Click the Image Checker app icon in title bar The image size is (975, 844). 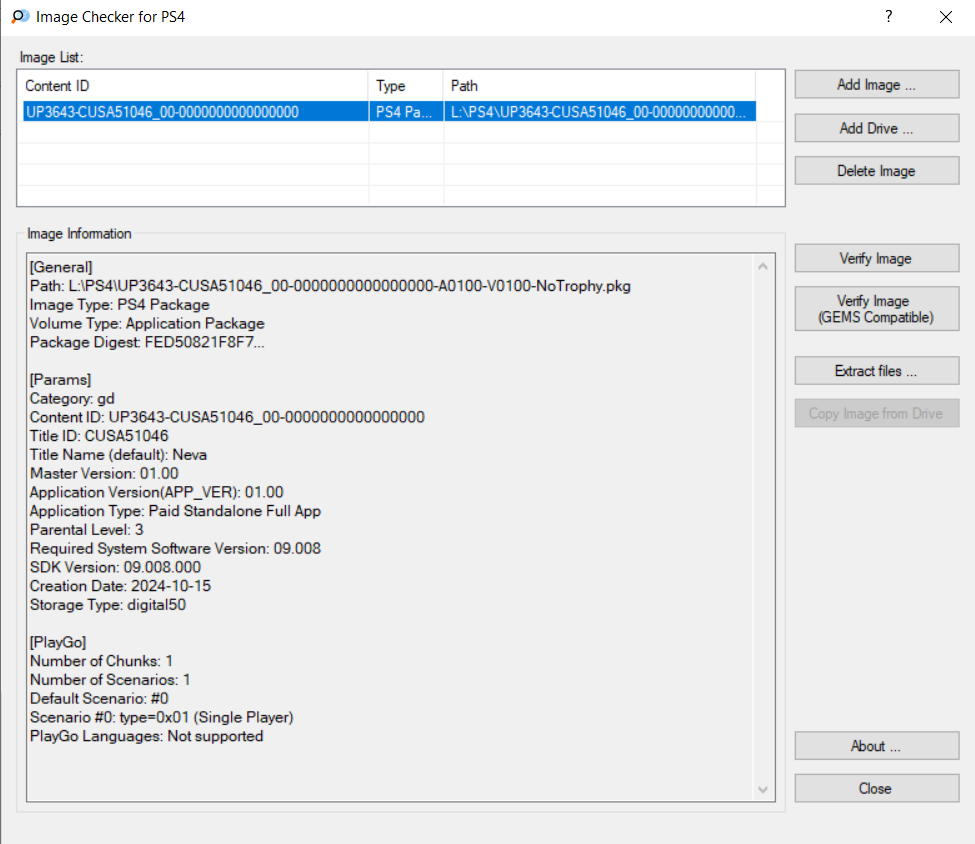tap(20, 16)
